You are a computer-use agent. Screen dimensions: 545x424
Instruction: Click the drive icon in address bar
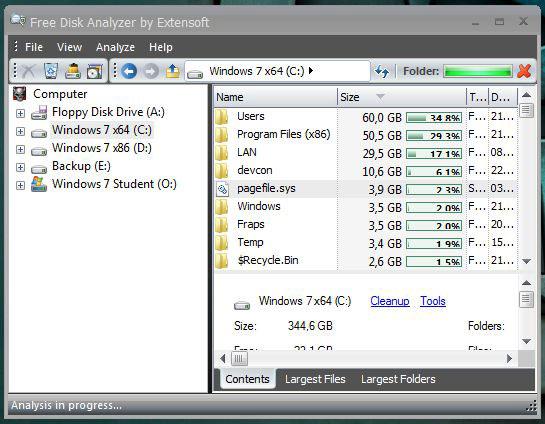195,74
